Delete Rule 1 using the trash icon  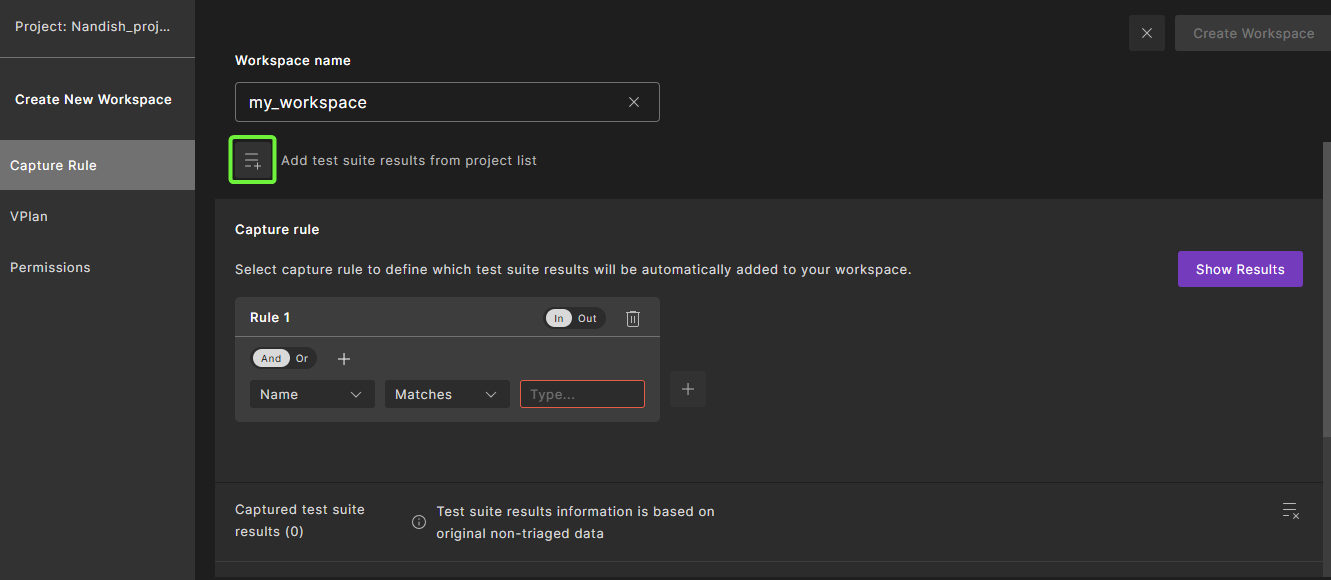pyautogui.click(x=633, y=318)
